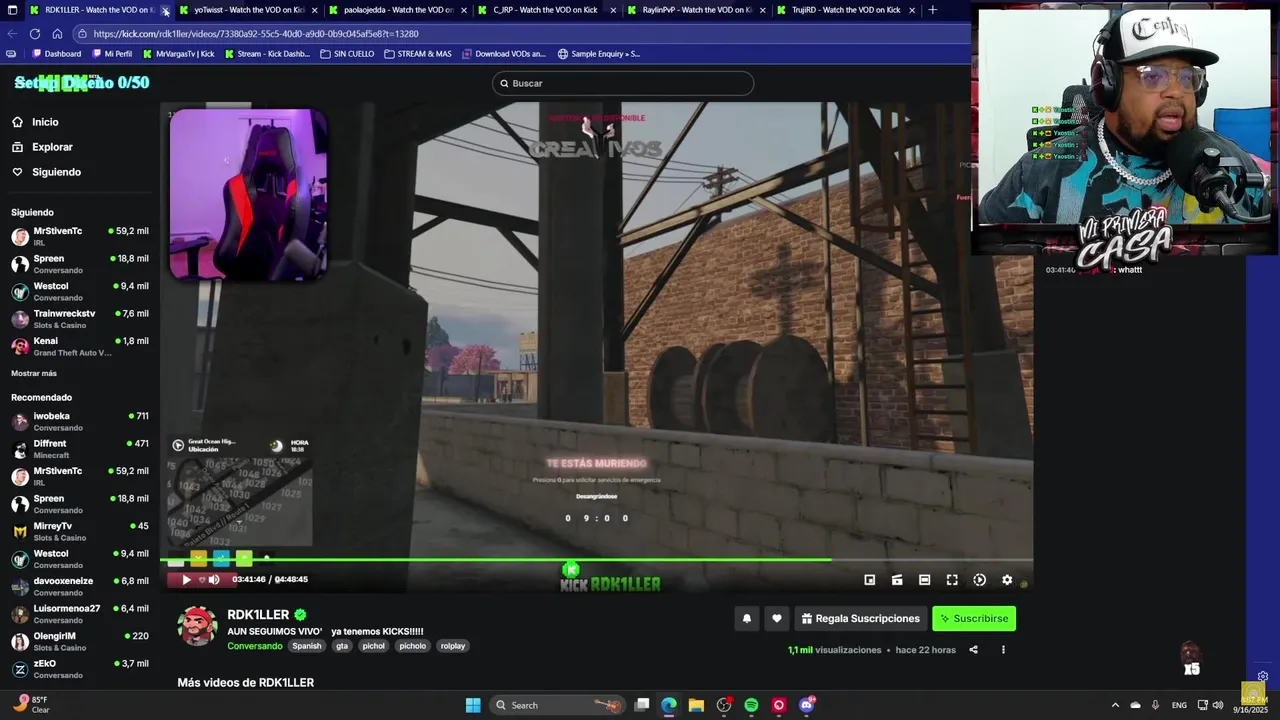Open playback speed control in player

[x=980, y=580]
